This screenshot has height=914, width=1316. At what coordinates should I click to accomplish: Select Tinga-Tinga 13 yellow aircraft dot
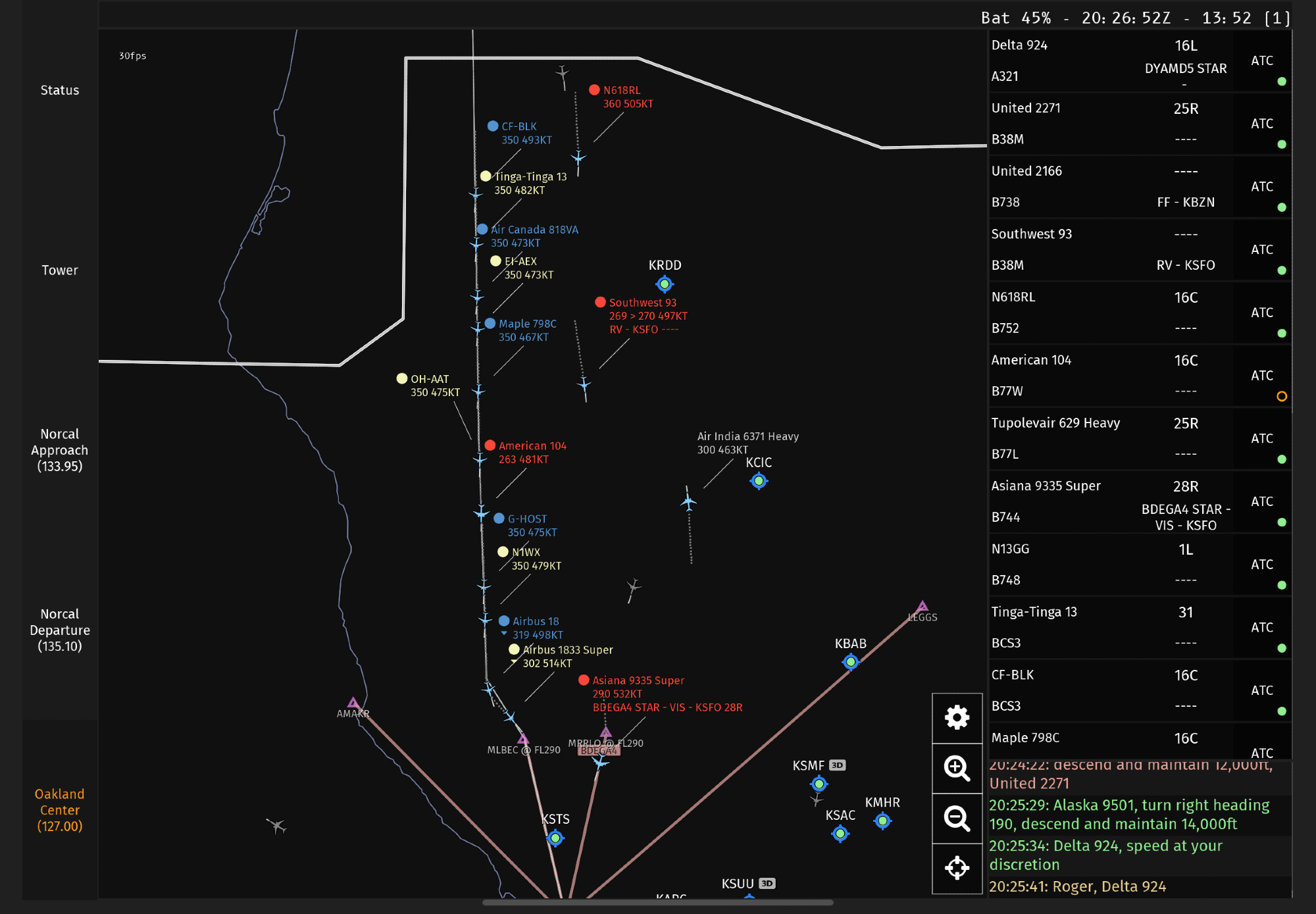486,176
